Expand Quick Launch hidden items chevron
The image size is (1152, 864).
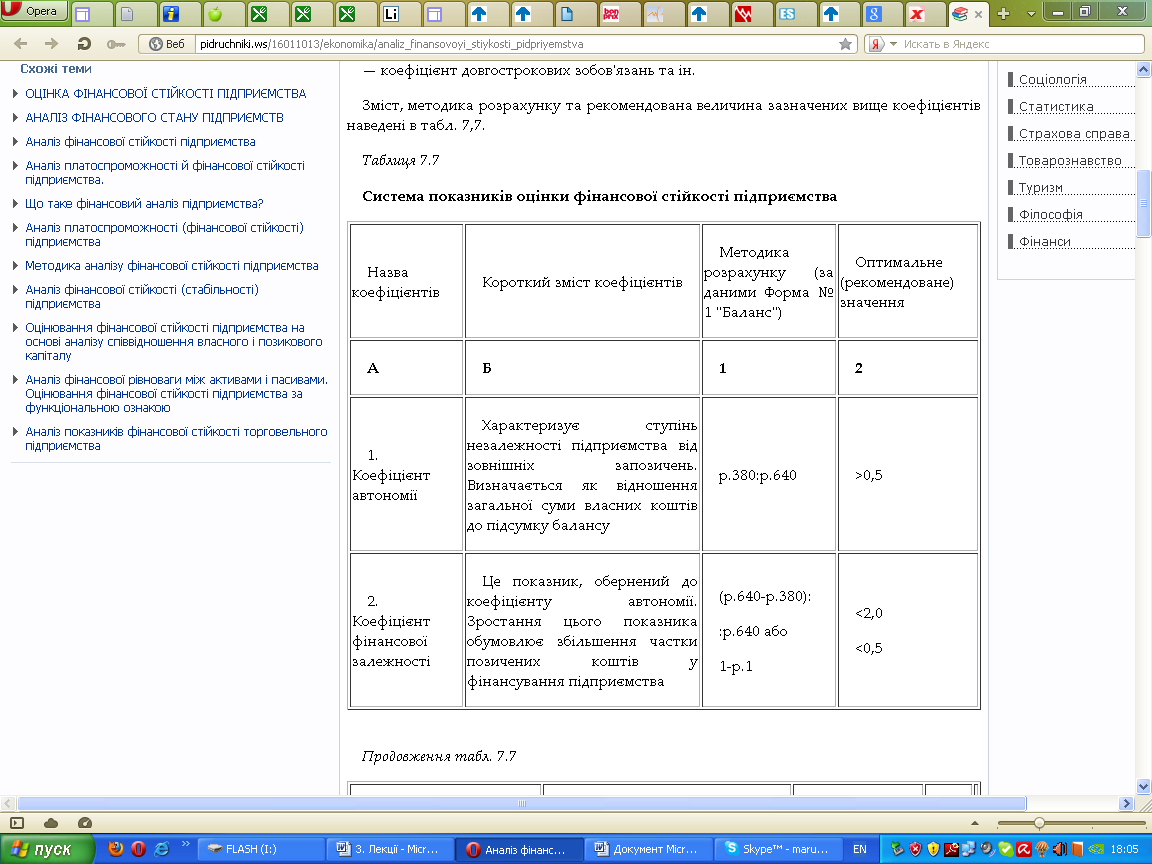(x=185, y=844)
